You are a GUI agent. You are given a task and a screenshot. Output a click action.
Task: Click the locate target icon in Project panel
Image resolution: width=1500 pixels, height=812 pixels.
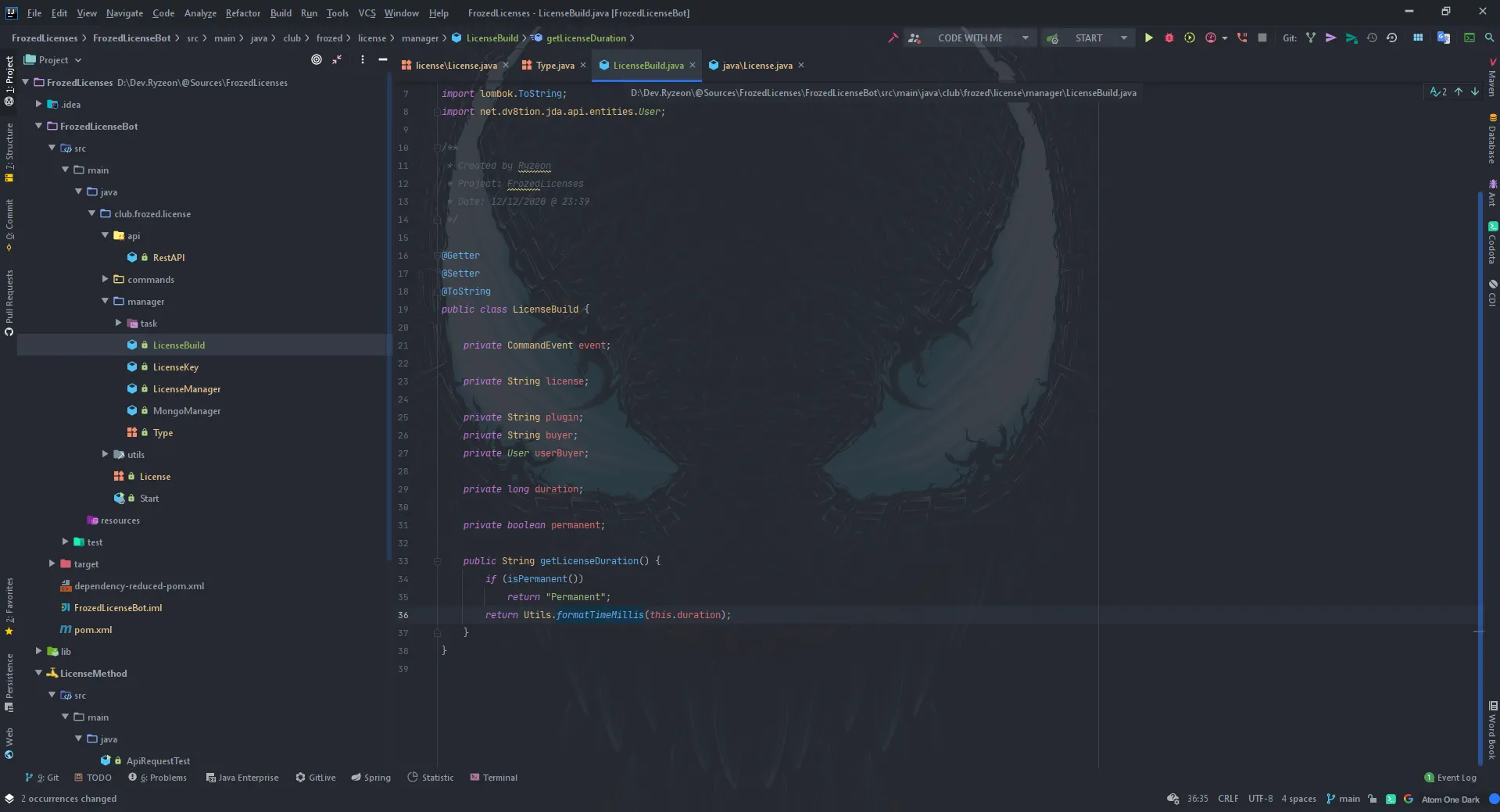(317, 59)
